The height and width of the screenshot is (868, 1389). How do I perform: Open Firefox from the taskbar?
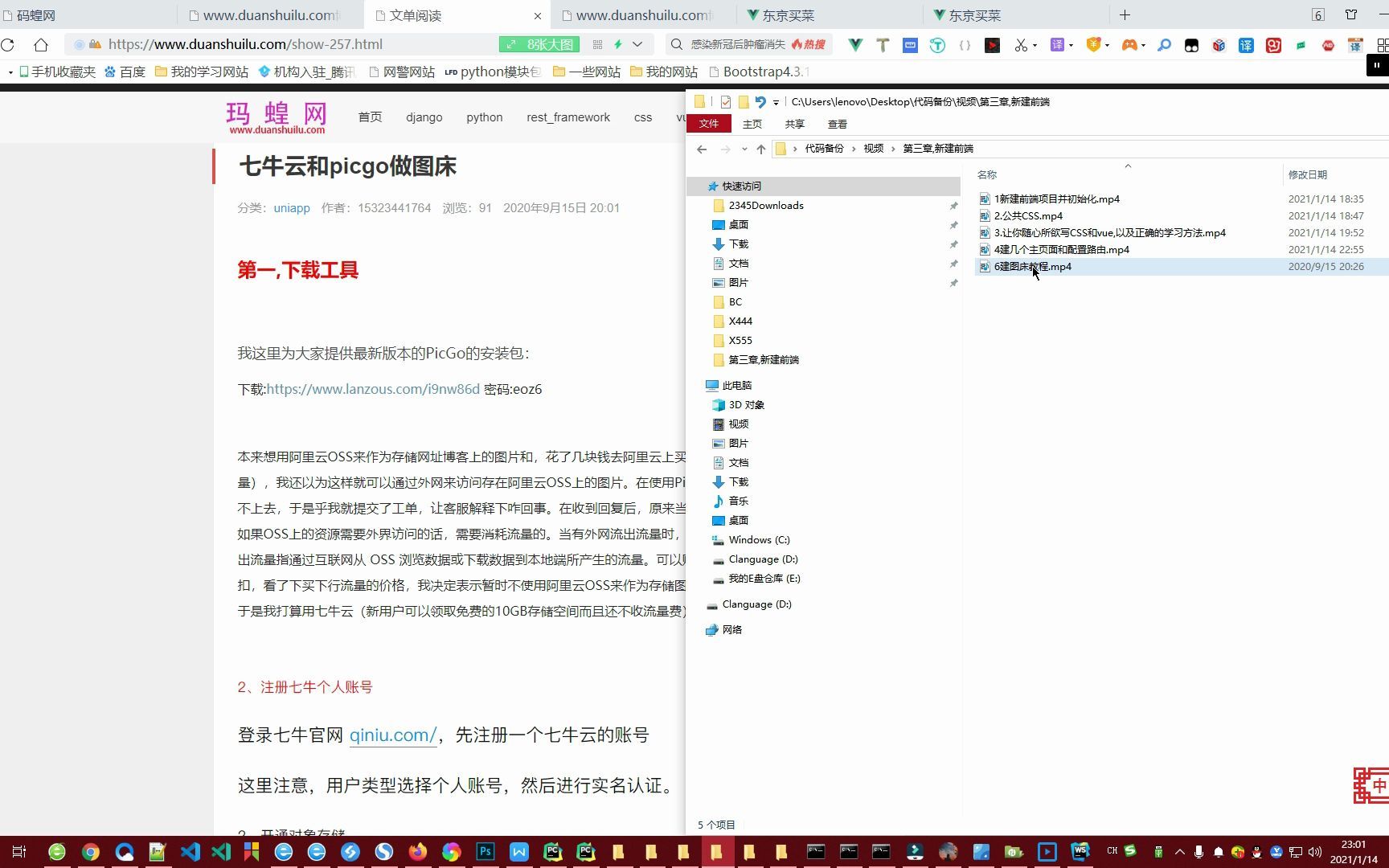[x=418, y=852]
